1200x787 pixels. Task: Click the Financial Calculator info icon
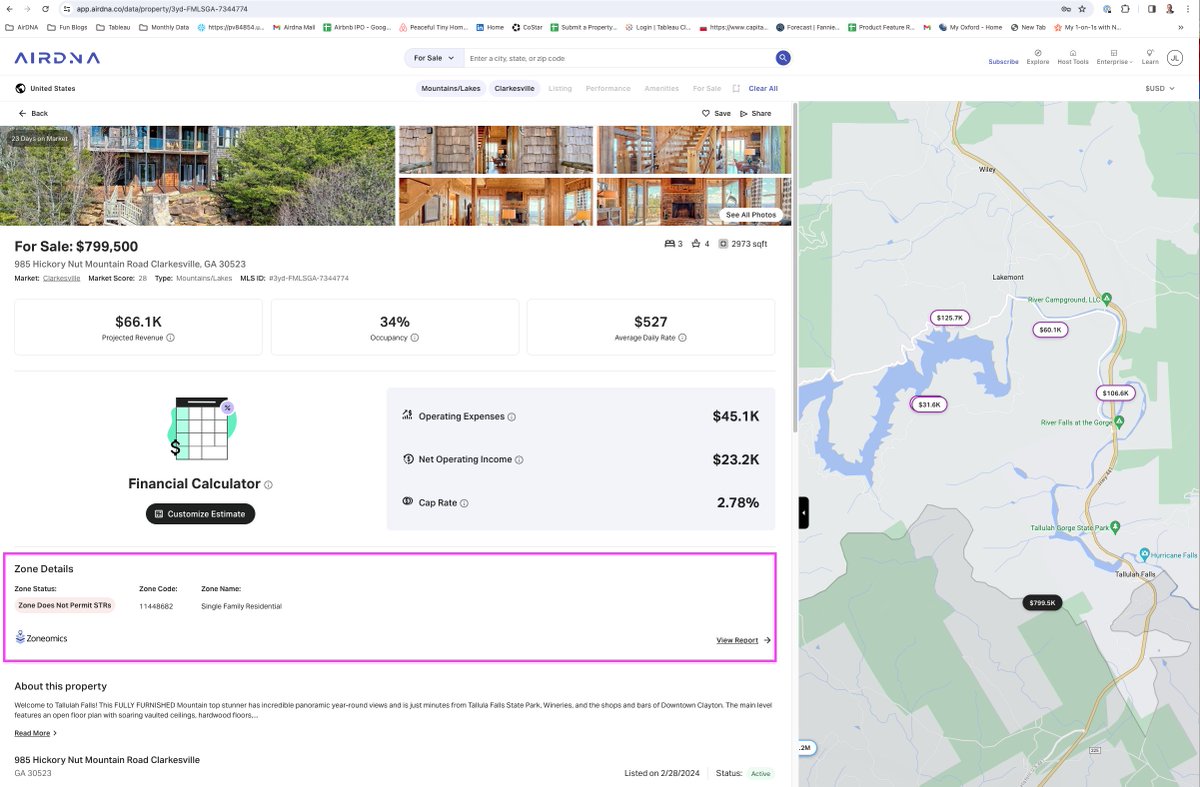268,485
